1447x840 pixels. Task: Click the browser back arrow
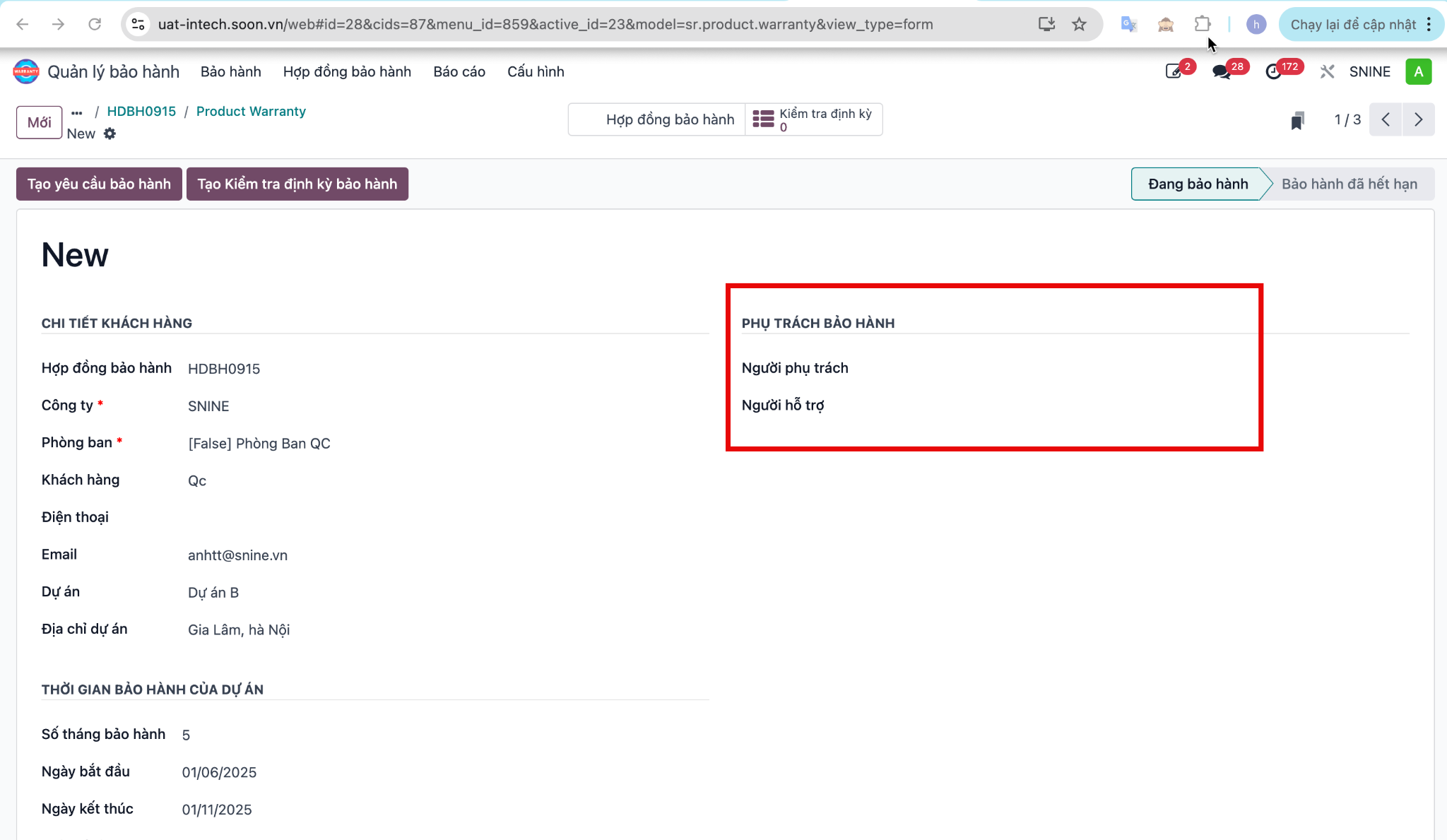[x=23, y=25]
